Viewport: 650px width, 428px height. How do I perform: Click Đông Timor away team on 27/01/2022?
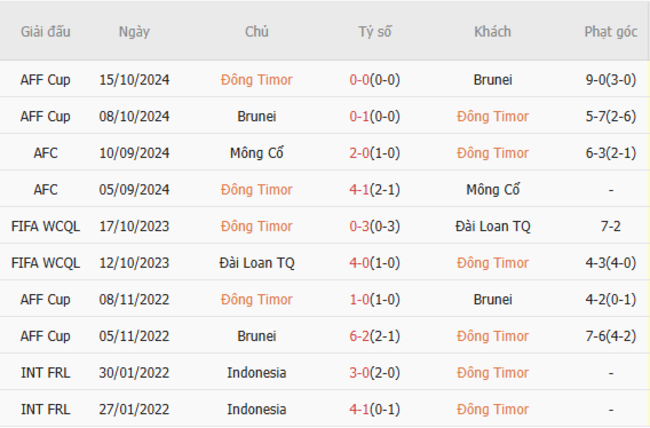point(493,409)
